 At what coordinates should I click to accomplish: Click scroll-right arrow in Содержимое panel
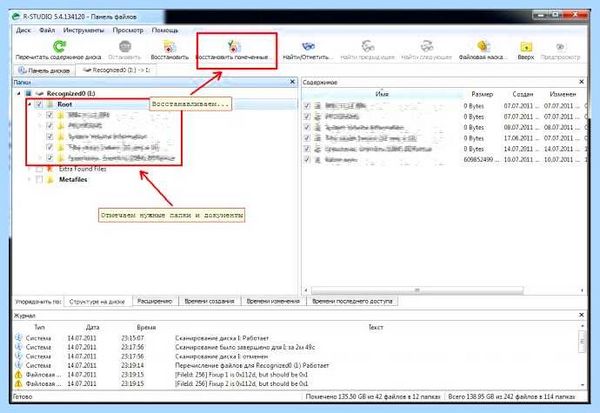(582, 291)
